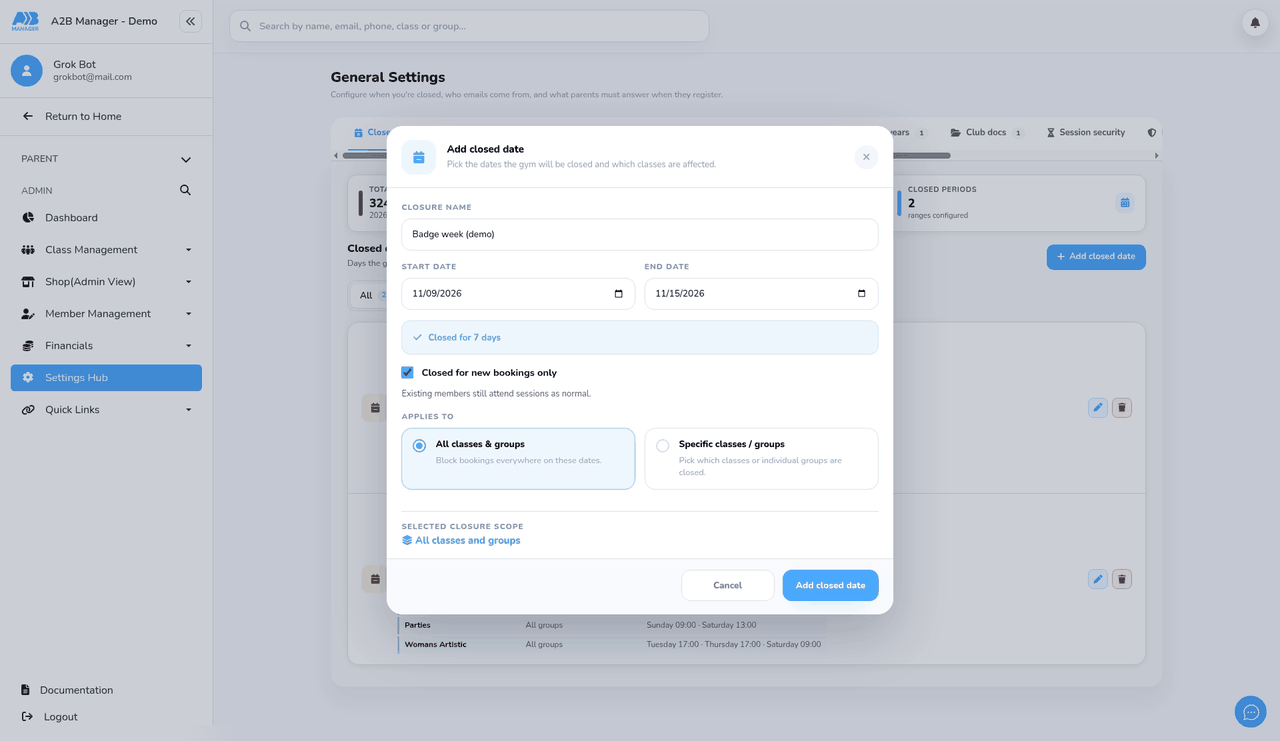Open start date calendar picker icon
The height and width of the screenshot is (741, 1280).
pyautogui.click(x=618, y=294)
